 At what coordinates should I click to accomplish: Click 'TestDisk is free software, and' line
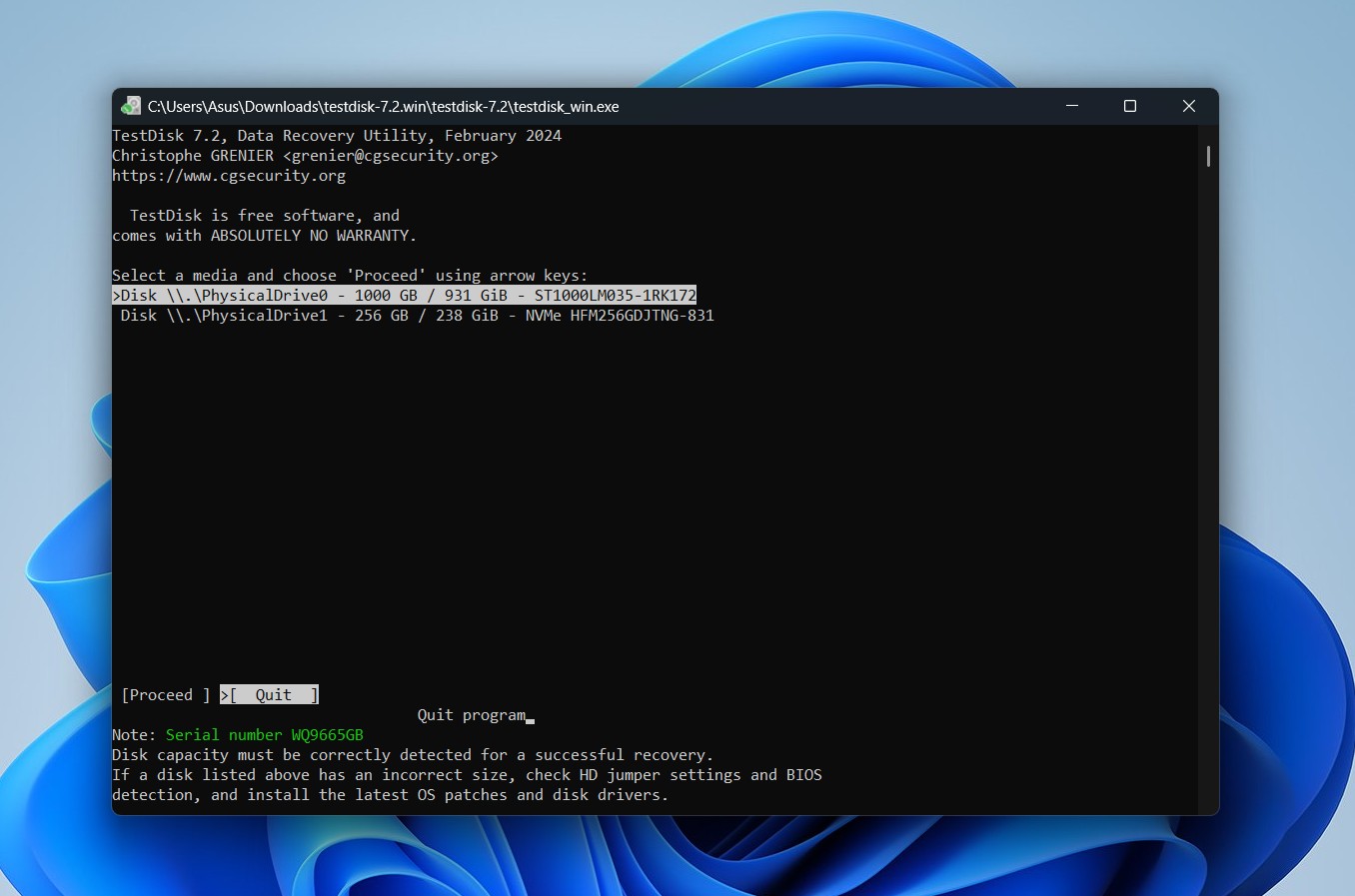[265, 216]
